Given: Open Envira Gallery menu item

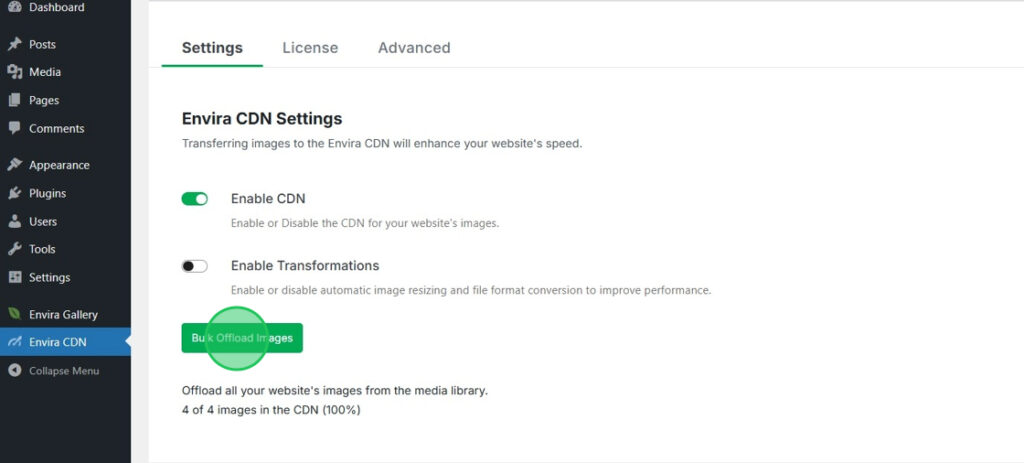Looking at the screenshot, I should point(65,314).
